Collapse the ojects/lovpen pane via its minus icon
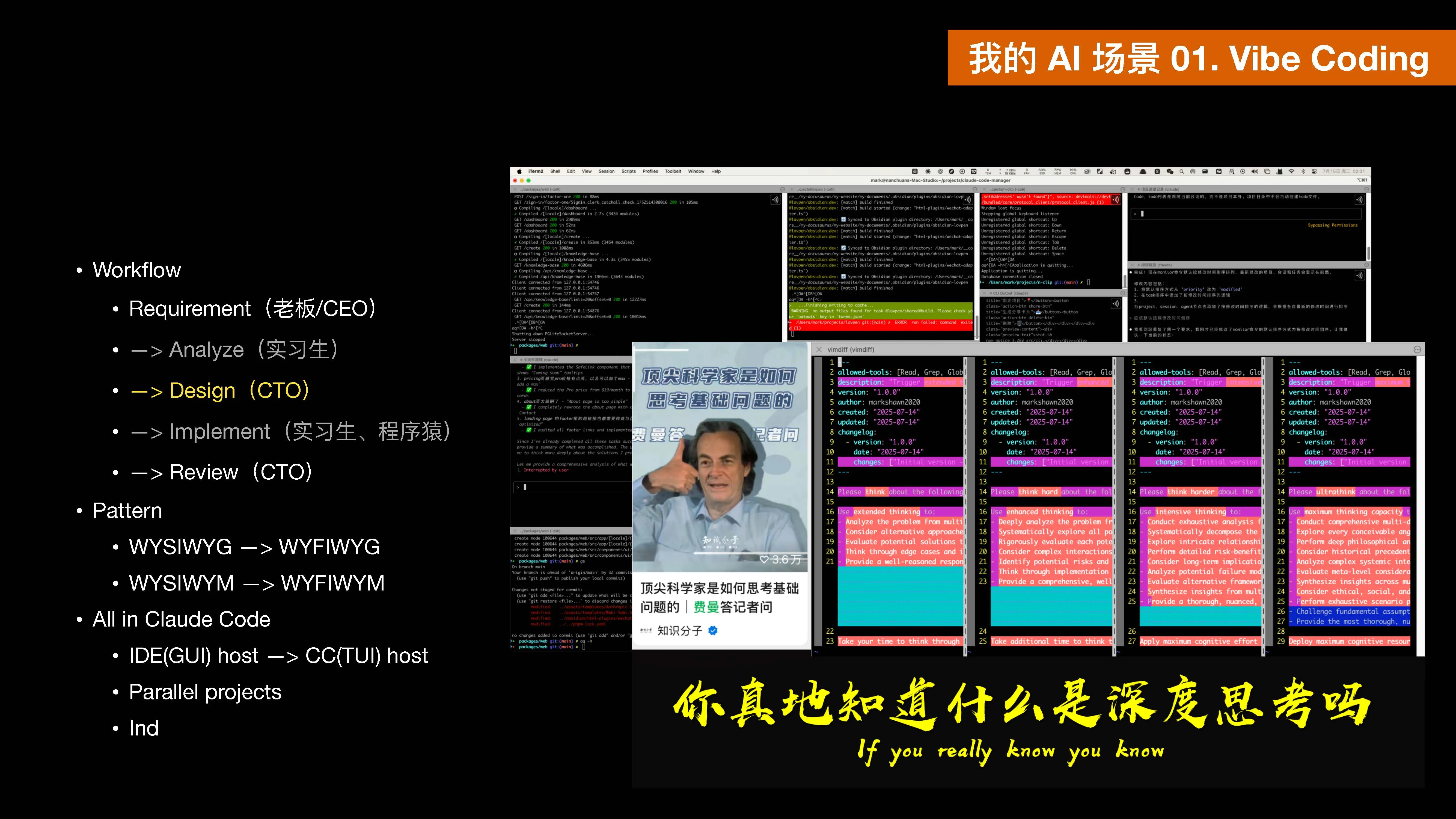The height and width of the screenshot is (819, 1456). click(975, 189)
